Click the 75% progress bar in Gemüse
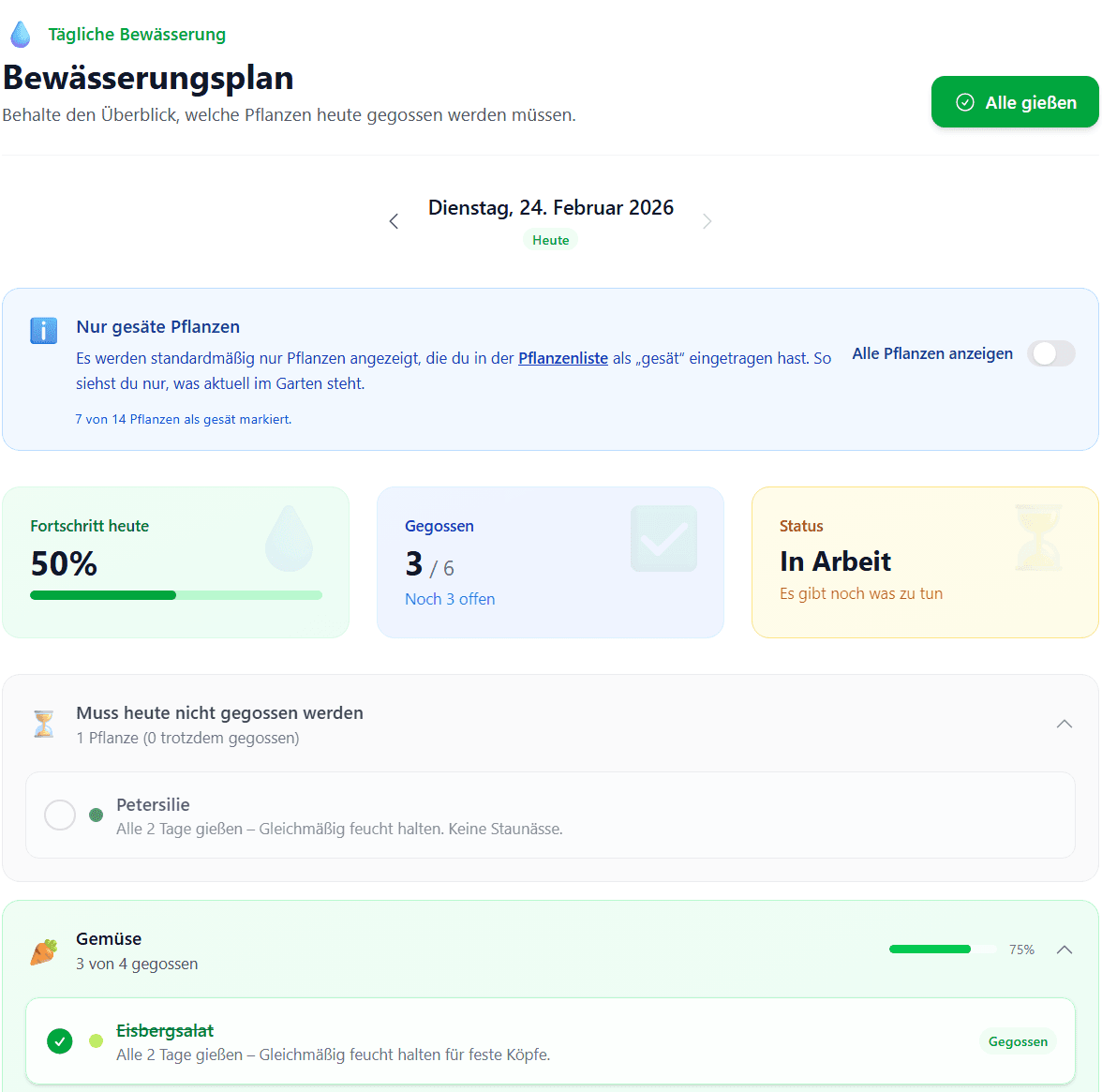 (x=942, y=949)
